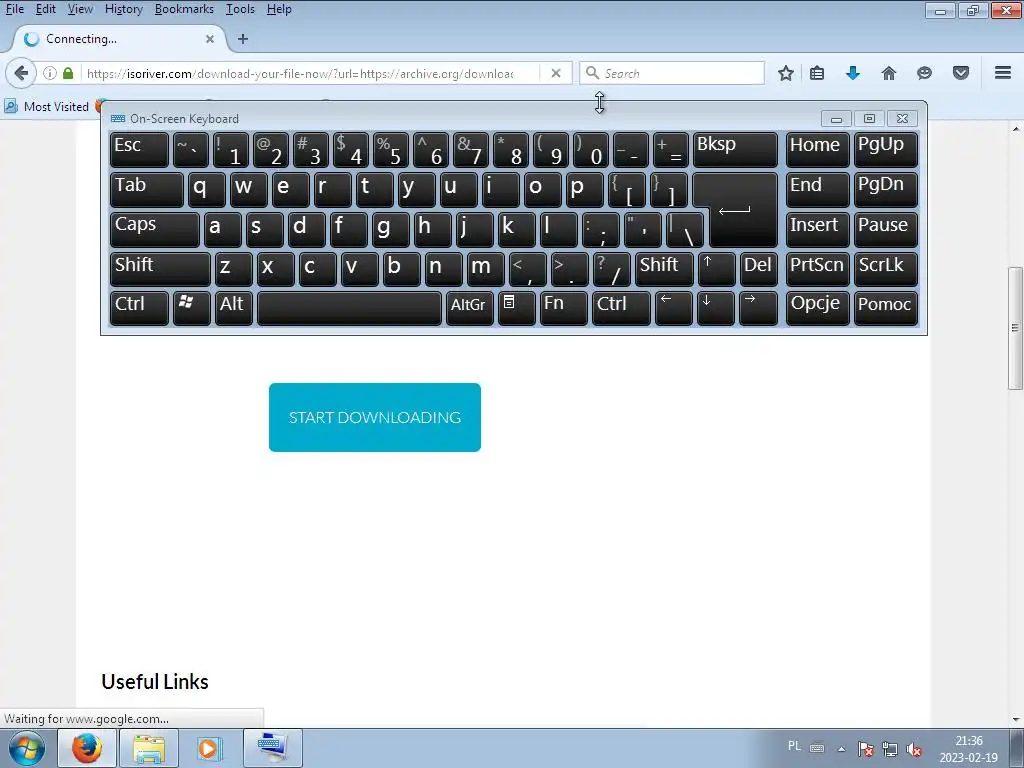The height and width of the screenshot is (768, 1024).
Task: Toggle the left Ctrl key on keyboard
Action: [x=139, y=308]
